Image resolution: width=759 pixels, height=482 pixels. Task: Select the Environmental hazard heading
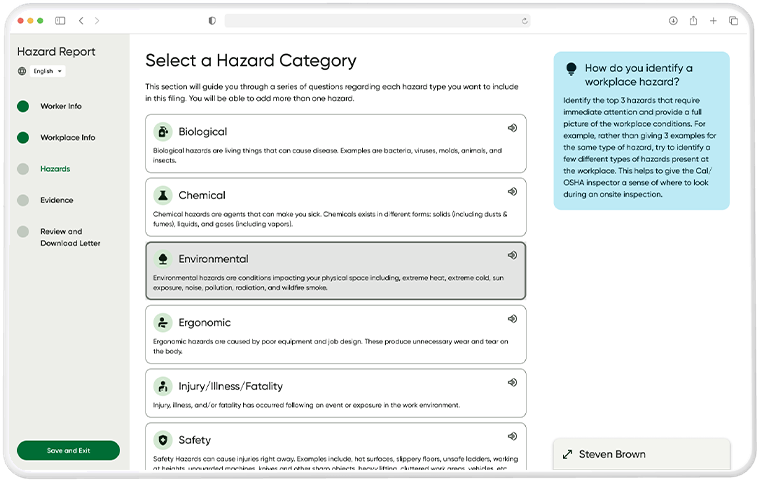[213, 259]
